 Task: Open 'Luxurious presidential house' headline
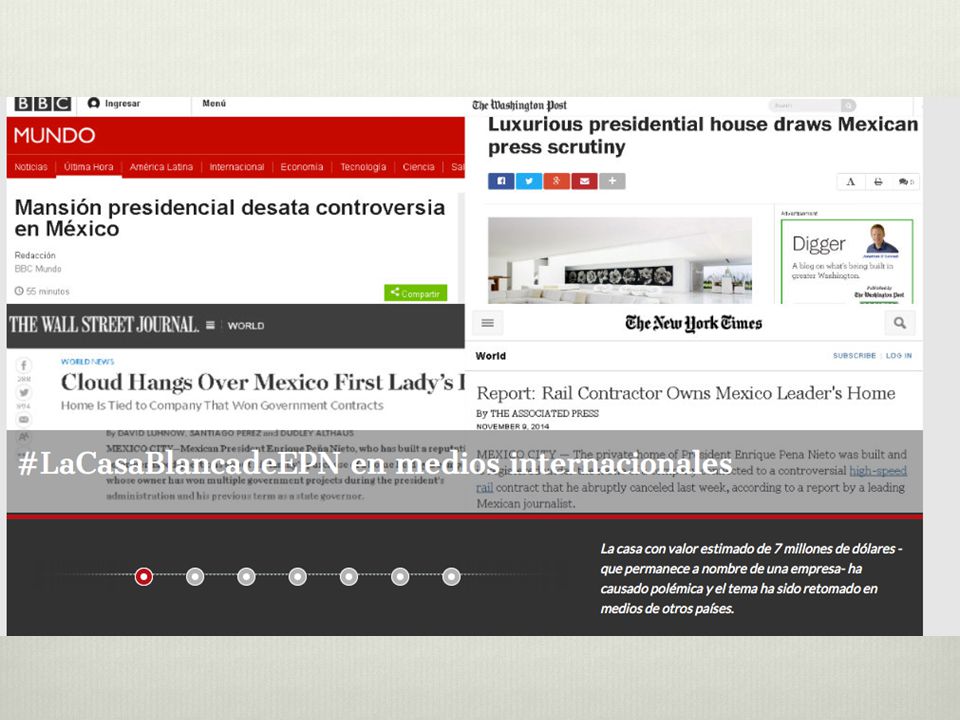click(x=703, y=135)
